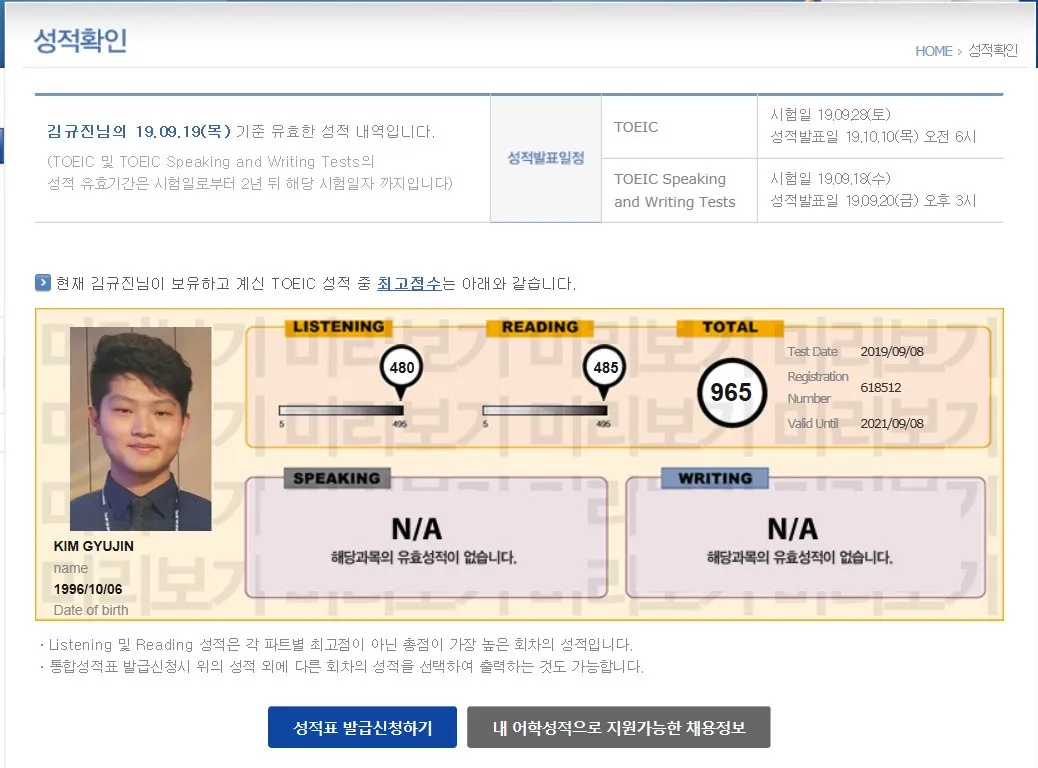Click the WRITING section label
This screenshot has height=768, width=1038.
pyautogui.click(x=713, y=478)
